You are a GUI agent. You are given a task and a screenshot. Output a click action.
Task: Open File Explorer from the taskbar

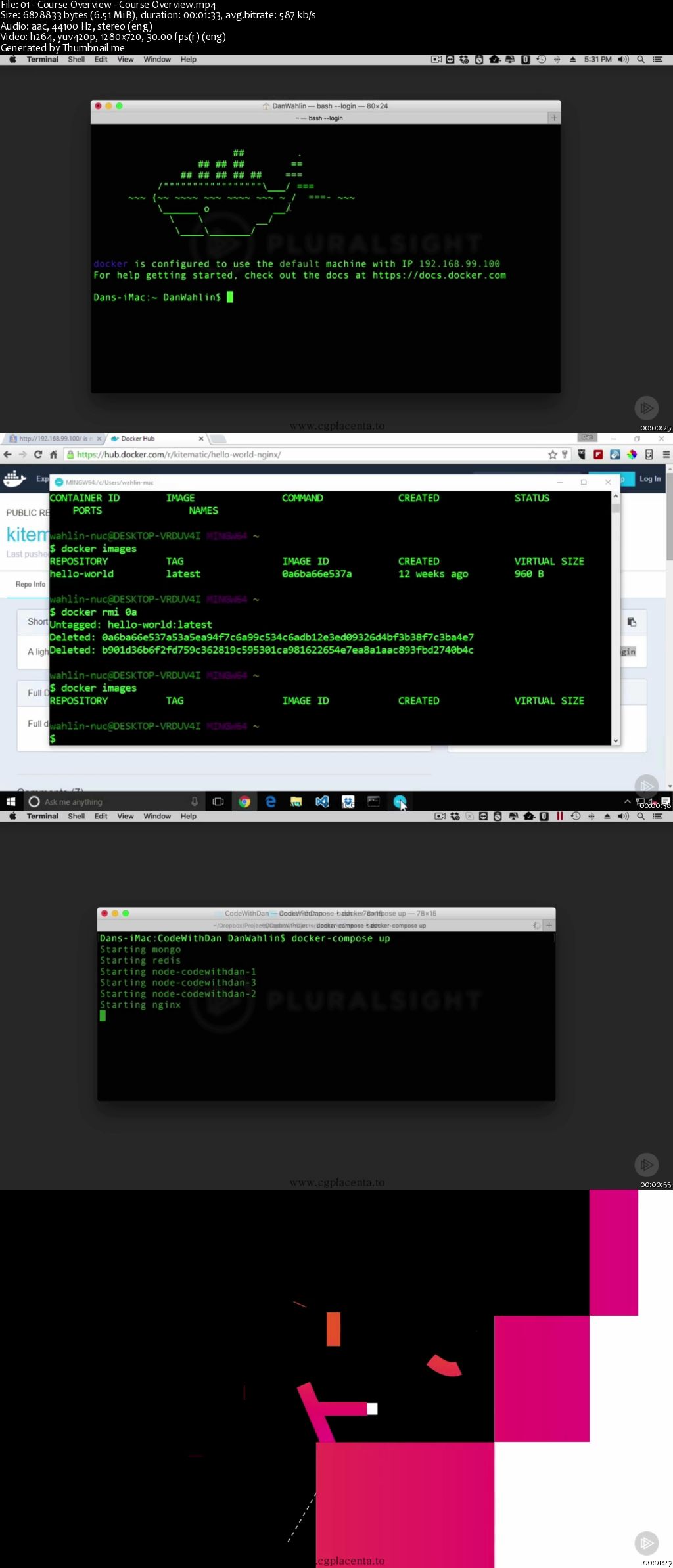tap(296, 802)
